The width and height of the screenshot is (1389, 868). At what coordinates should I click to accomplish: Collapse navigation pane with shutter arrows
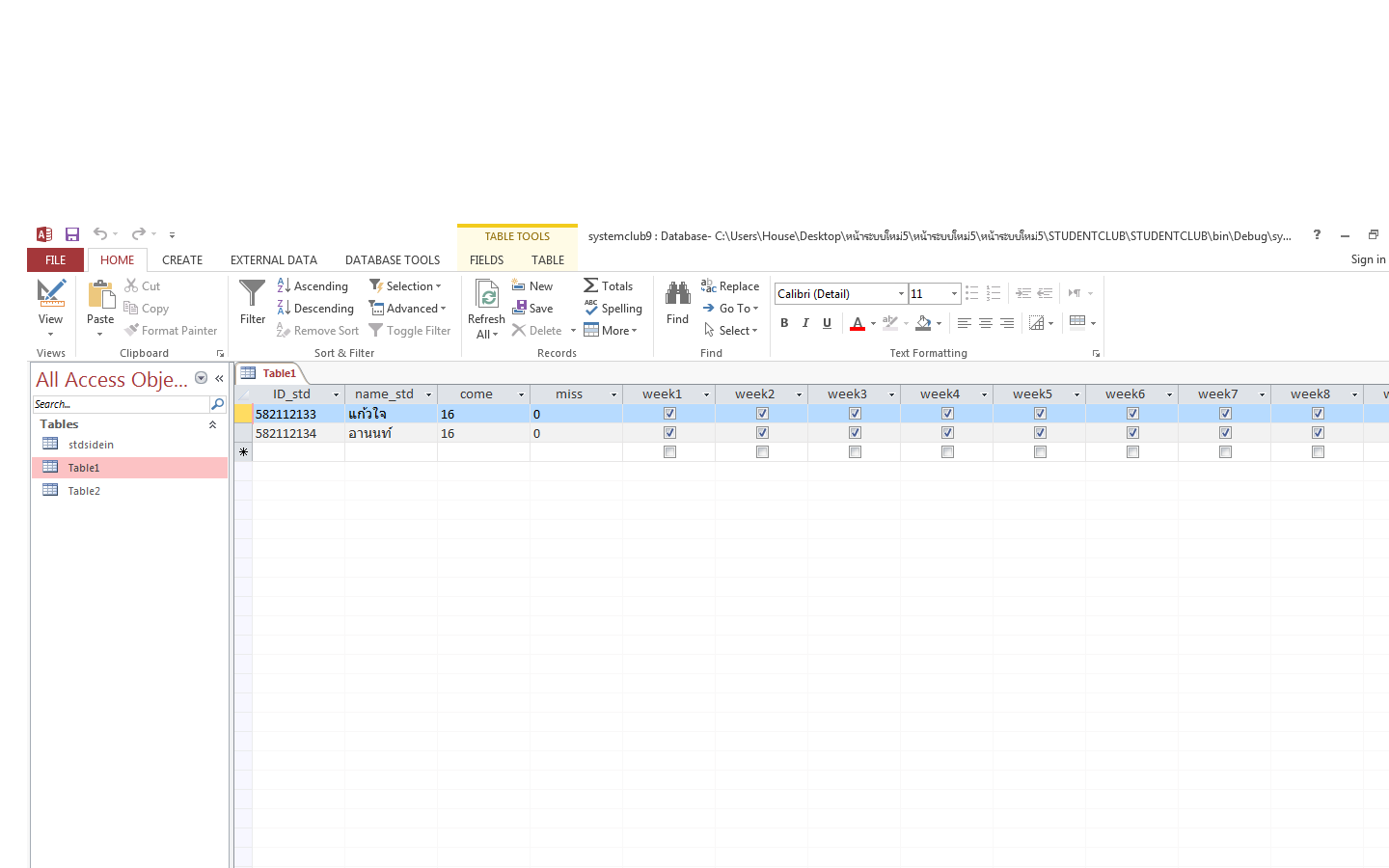click(x=219, y=379)
